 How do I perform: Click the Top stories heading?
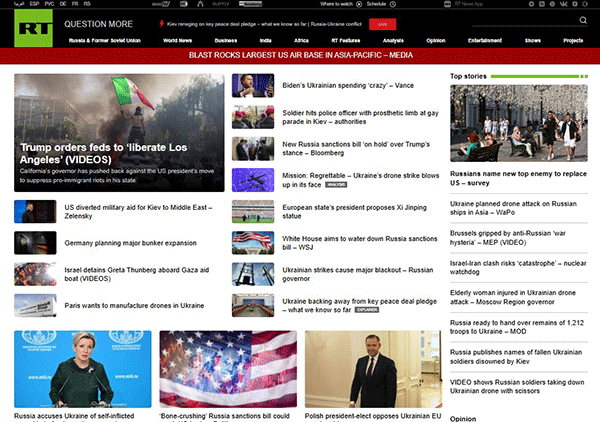point(468,76)
